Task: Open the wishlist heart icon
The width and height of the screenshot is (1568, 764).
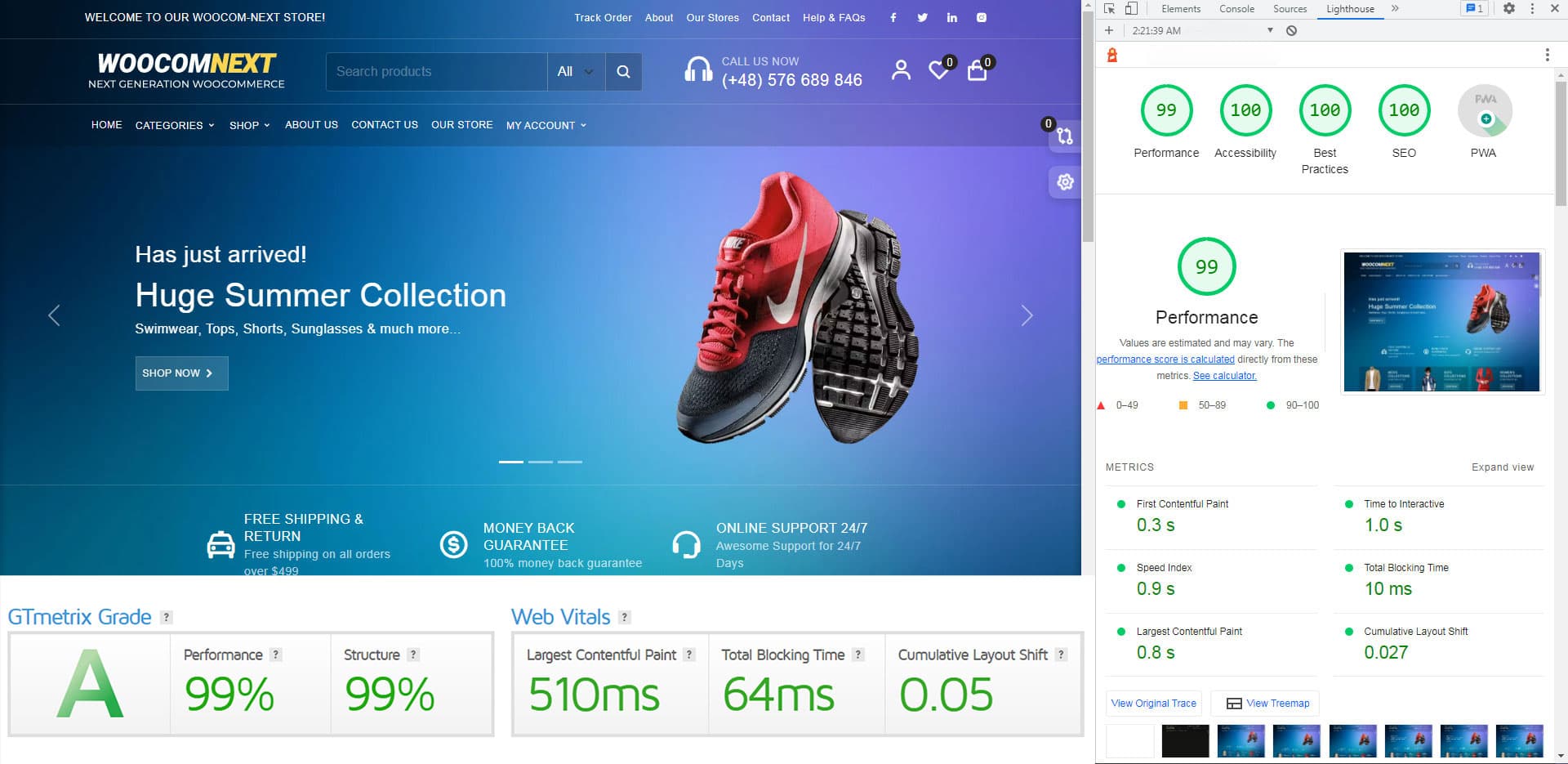Action: pyautogui.click(x=938, y=72)
